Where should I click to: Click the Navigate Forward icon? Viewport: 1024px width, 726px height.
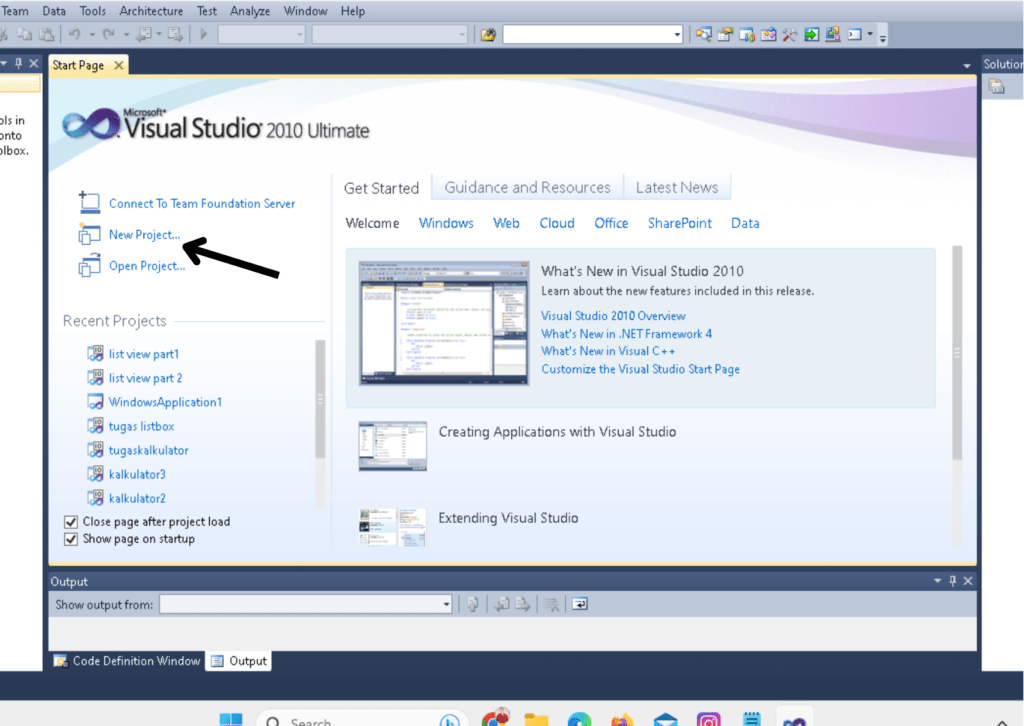point(175,35)
